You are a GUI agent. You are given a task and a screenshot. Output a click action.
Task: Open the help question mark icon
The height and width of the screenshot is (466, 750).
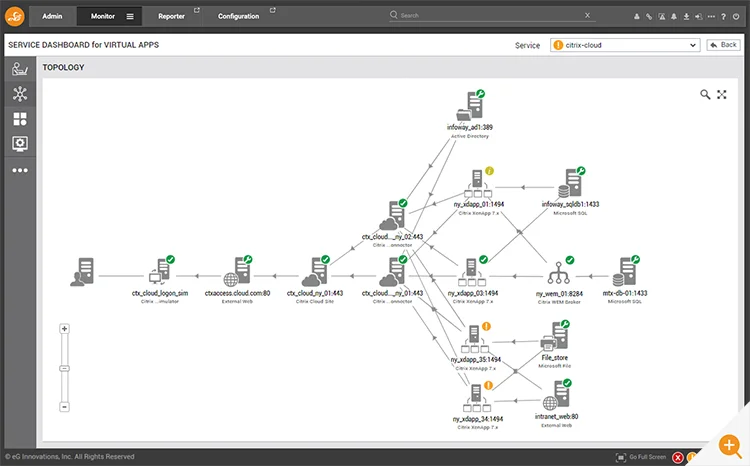723,17
